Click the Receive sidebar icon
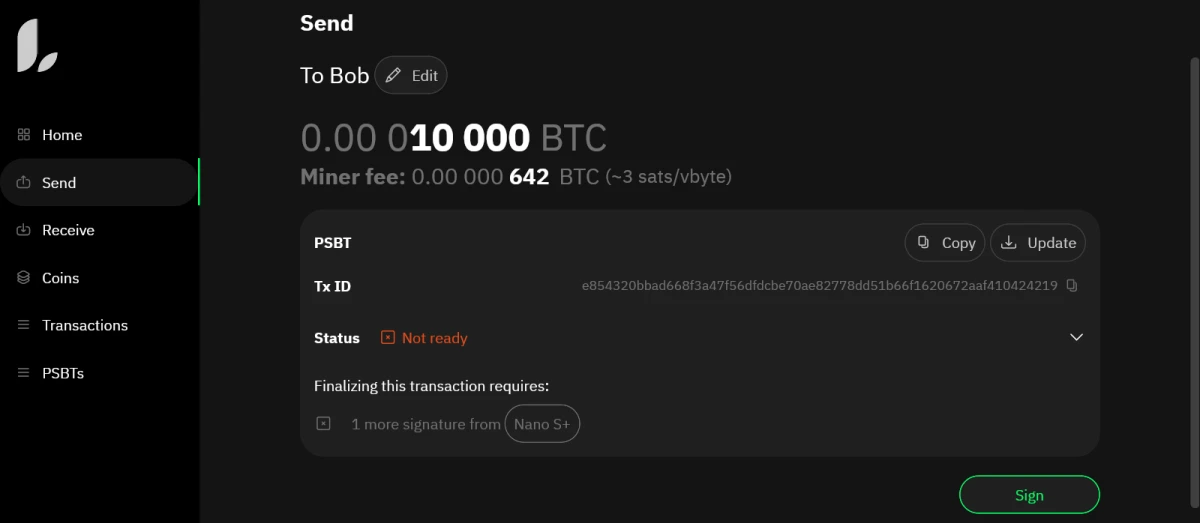The image size is (1200, 523). click(x=24, y=230)
